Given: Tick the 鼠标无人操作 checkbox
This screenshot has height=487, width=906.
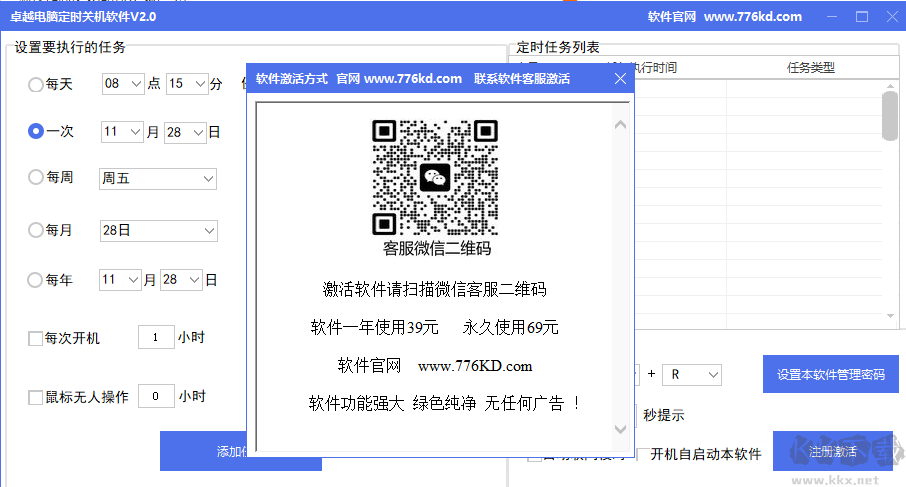Looking at the screenshot, I should (x=35, y=397).
